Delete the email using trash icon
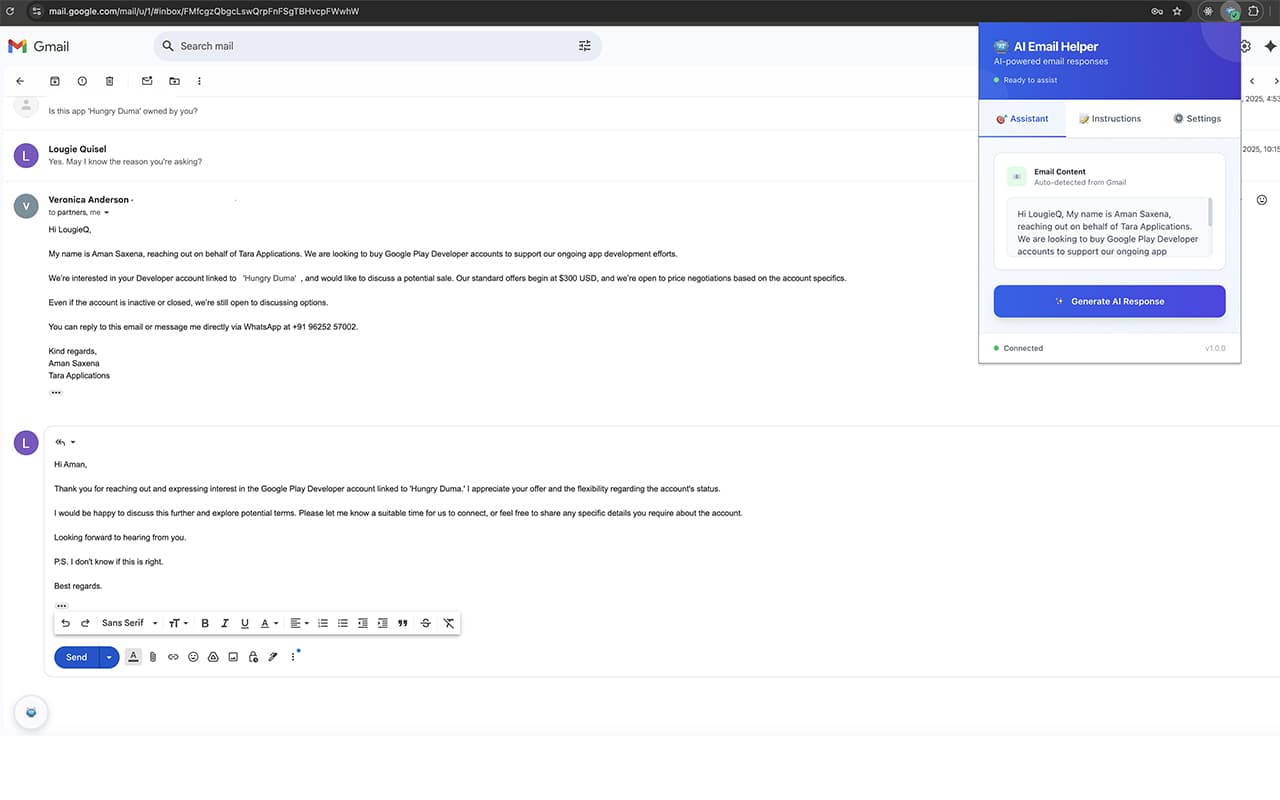1280x800 pixels. (x=109, y=81)
